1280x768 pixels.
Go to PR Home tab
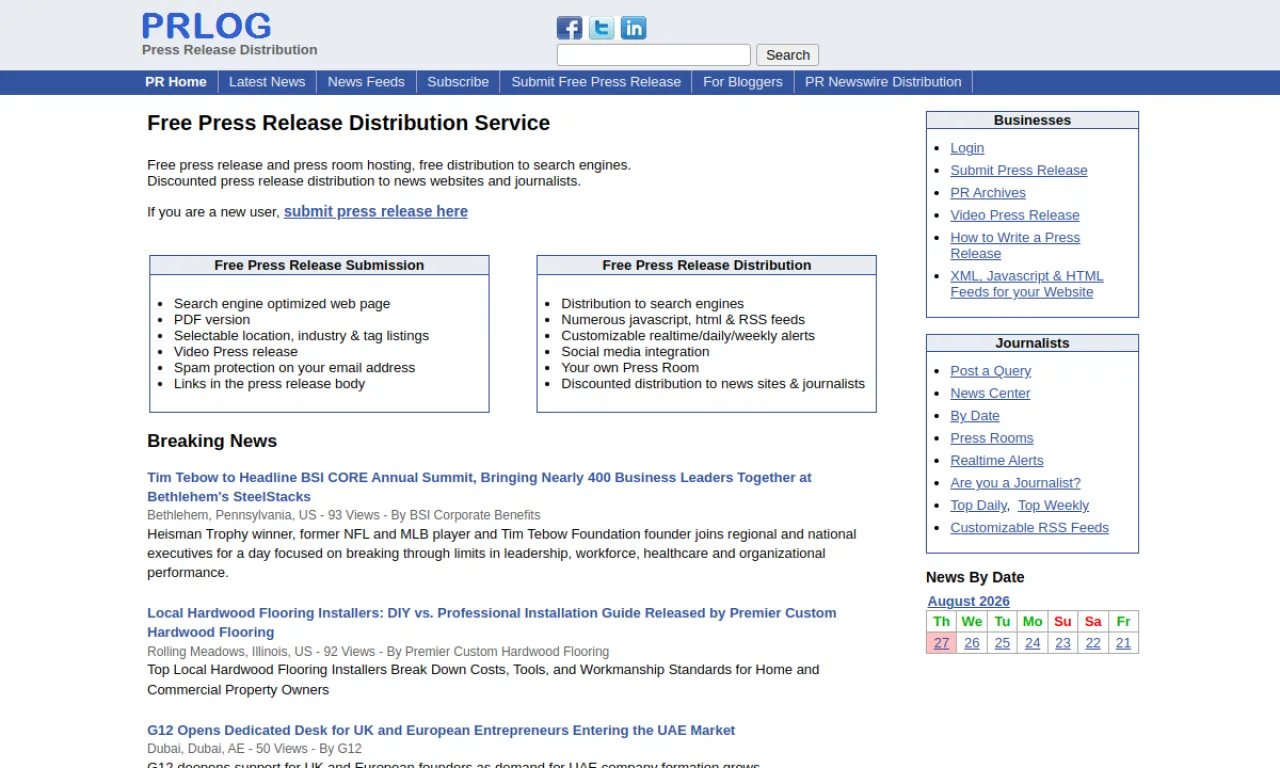click(x=176, y=82)
